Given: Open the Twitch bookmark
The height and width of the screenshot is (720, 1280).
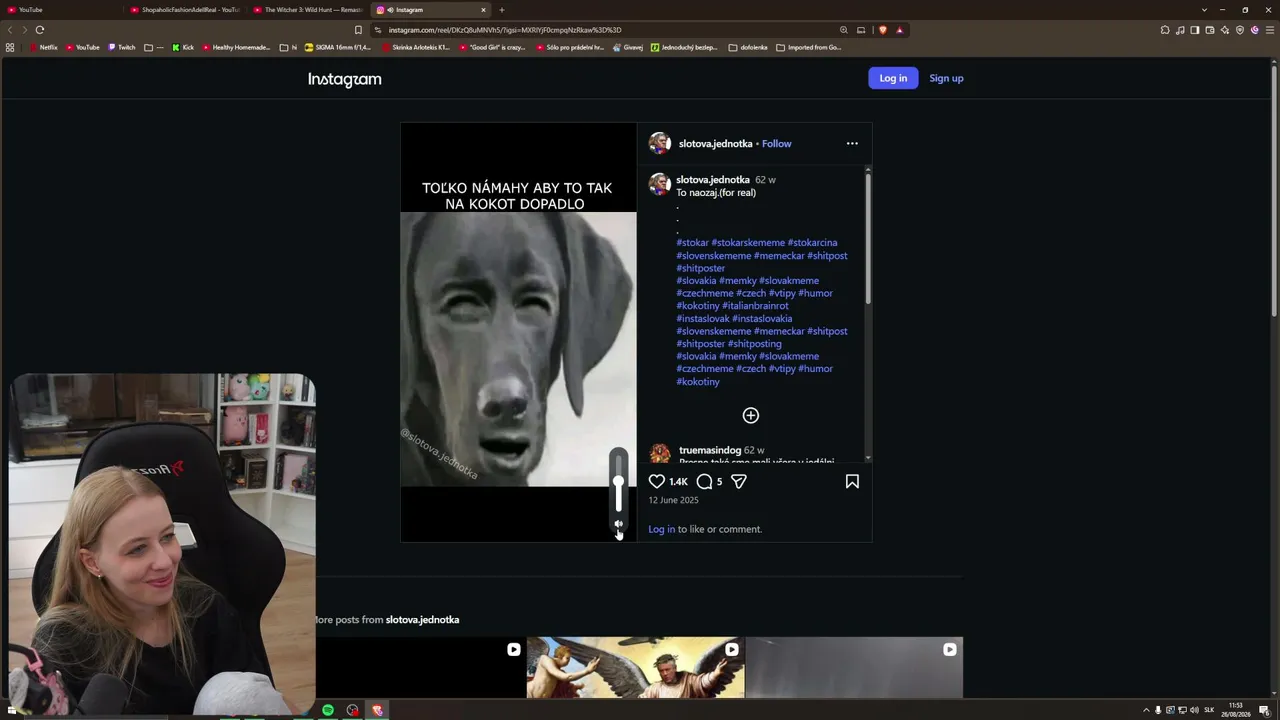Looking at the screenshot, I should [121, 47].
